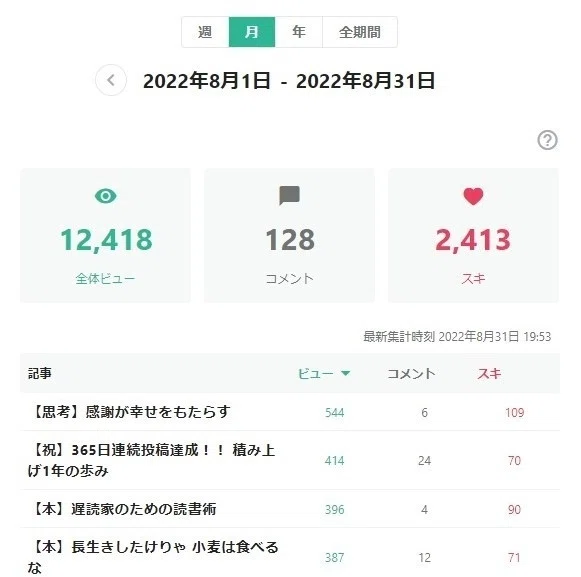This screenshot has height=577, width=581.
Task: Click the 12,418 全体ビュー card
Action: point(106,235)
